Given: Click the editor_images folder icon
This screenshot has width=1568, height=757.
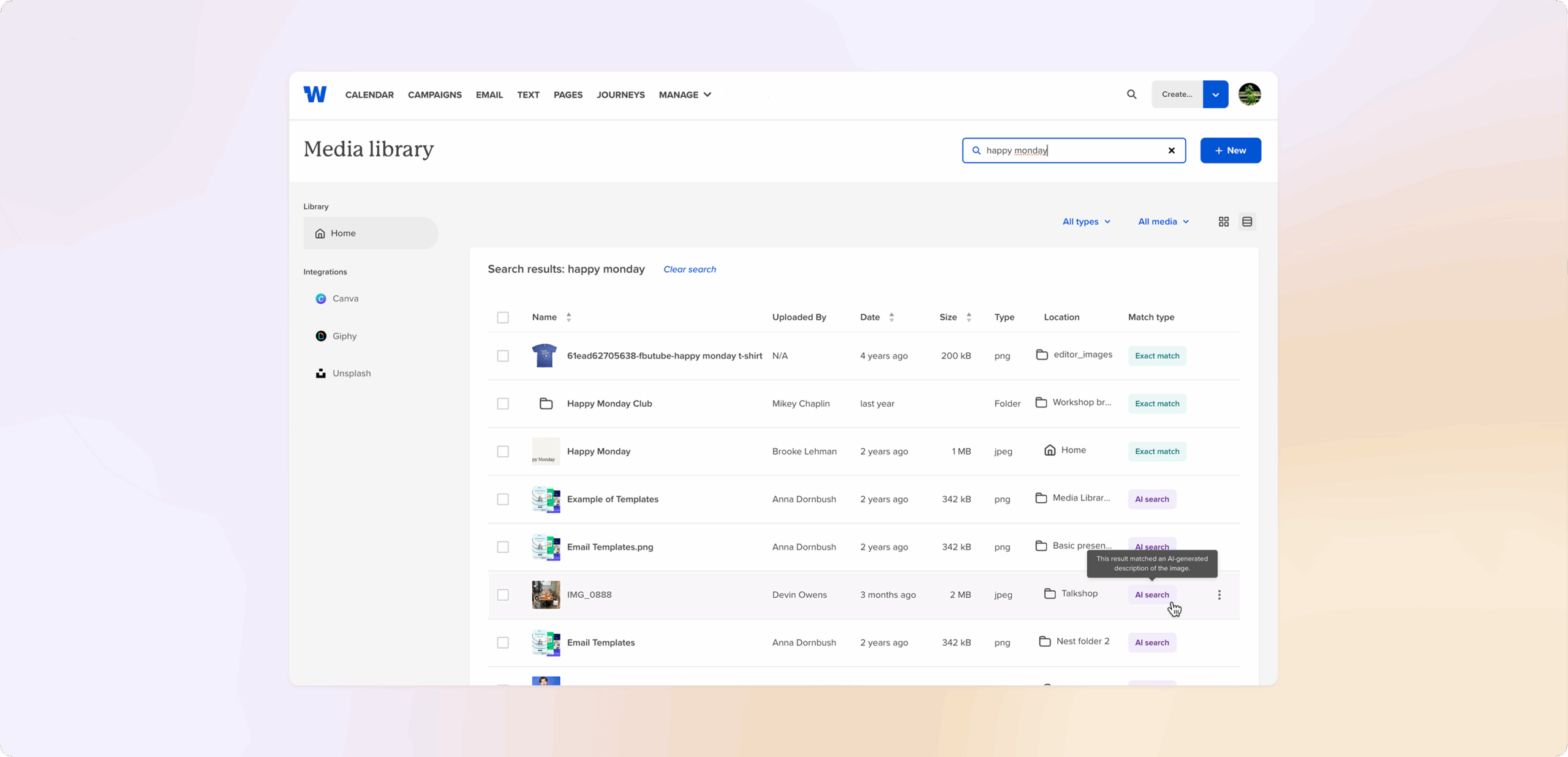Looking at the screenshot, I should 1042,355.
